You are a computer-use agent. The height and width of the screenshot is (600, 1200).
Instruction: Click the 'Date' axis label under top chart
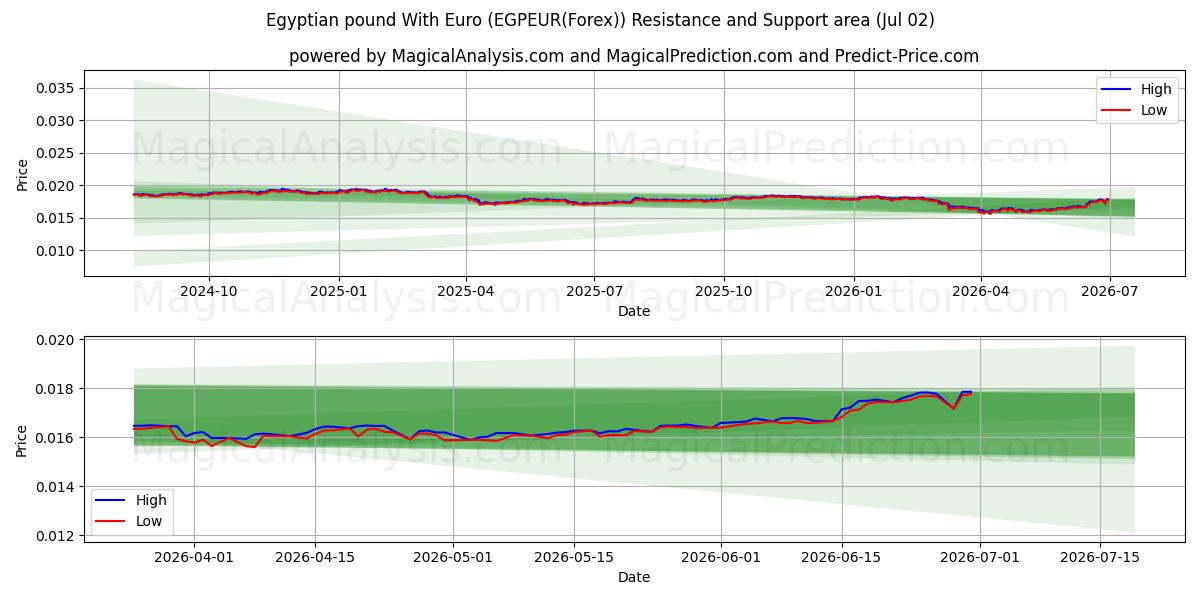[634, 311]
